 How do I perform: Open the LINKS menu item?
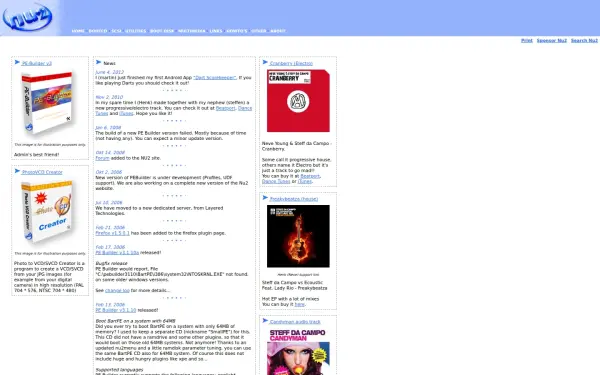pos(216,31)
